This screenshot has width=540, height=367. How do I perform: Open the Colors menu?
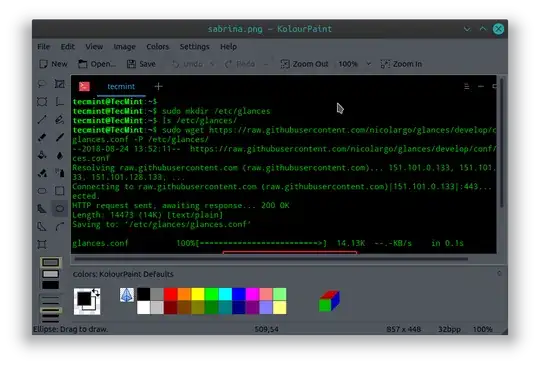[157, 46]
